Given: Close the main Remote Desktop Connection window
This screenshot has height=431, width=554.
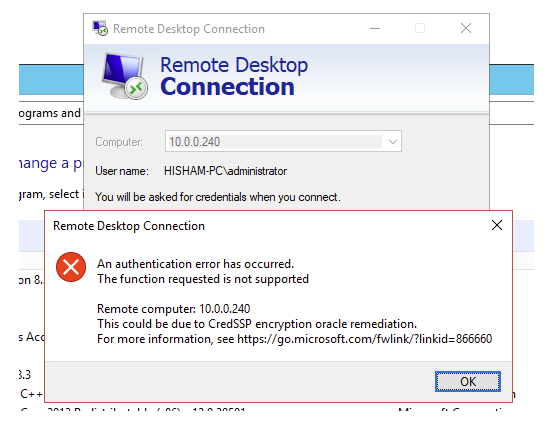Looking at the screenshot, I should click(x=466, y=28).
